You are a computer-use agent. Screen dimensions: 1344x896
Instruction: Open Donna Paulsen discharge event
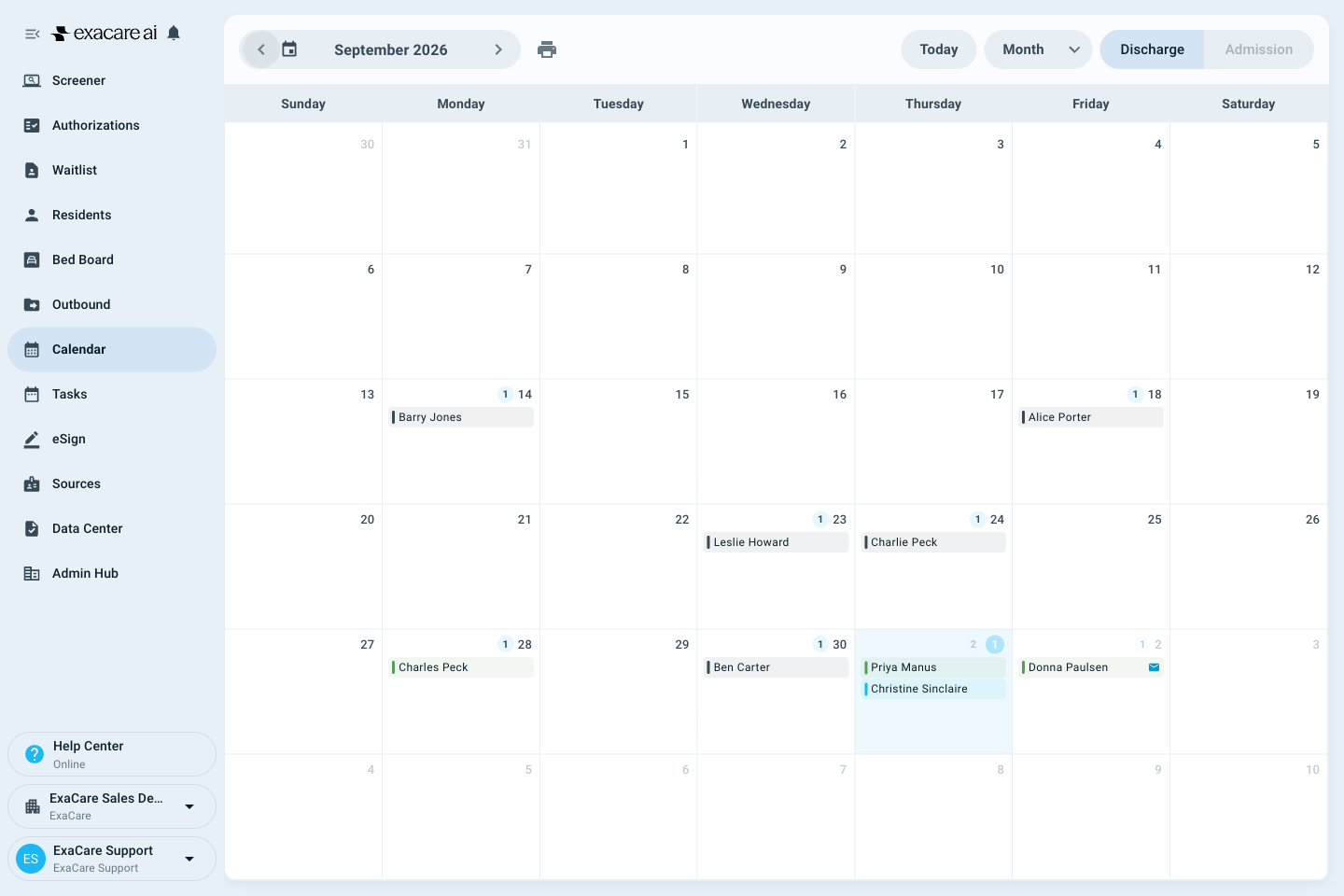pyautogui.click(x=1091, y=667)
